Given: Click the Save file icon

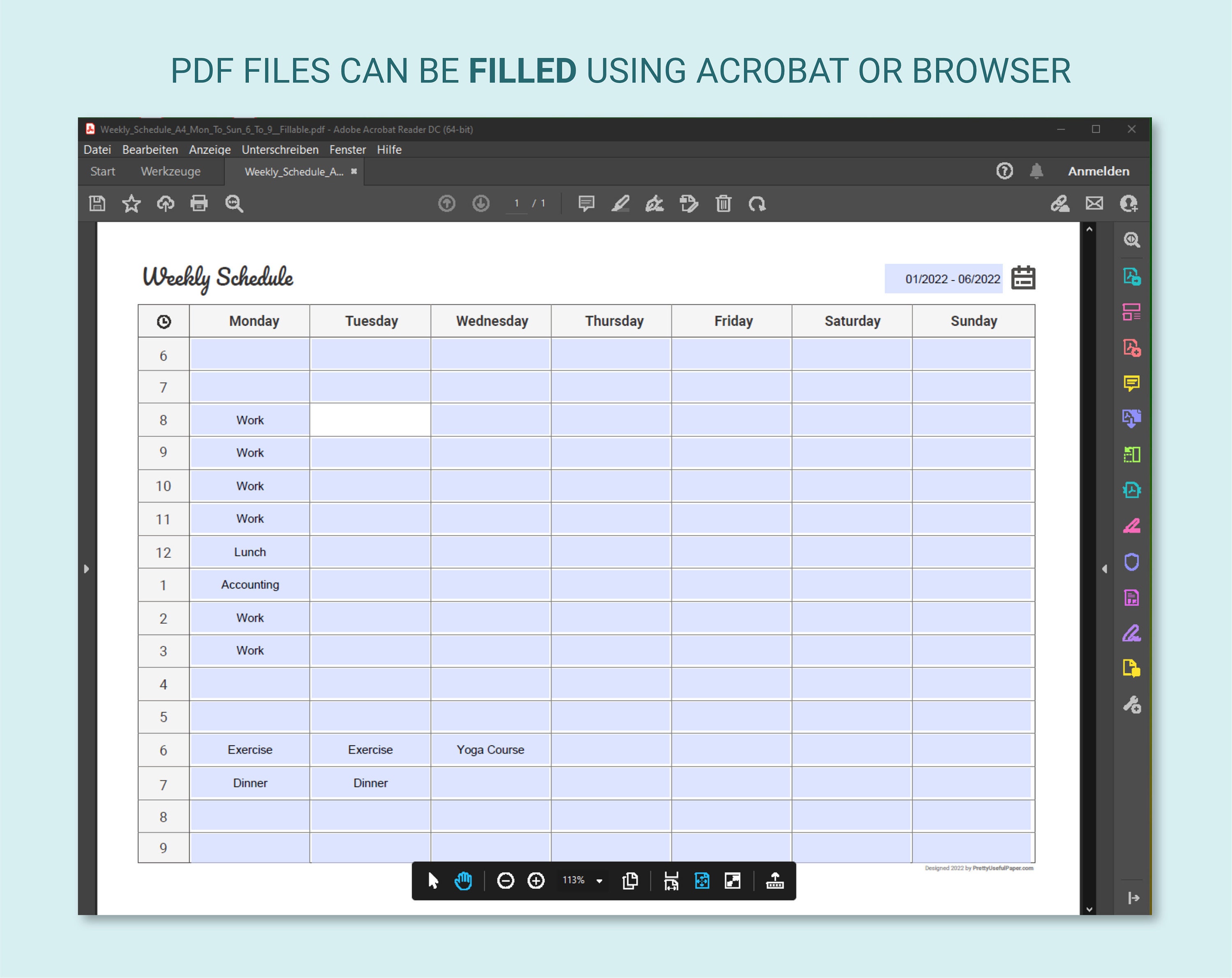Looking at the screenshot, I should 97,203.
